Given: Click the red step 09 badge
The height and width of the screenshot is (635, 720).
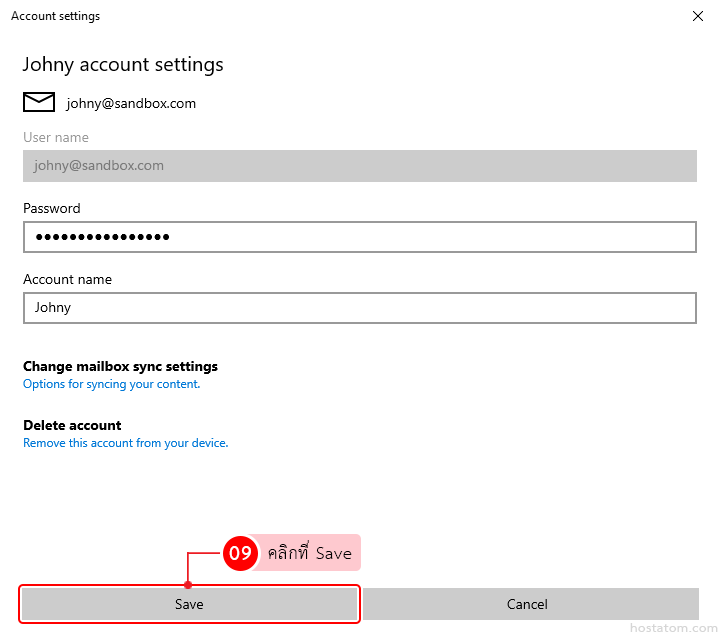Looking at the screenshot, I should click(x=240, y=553).
